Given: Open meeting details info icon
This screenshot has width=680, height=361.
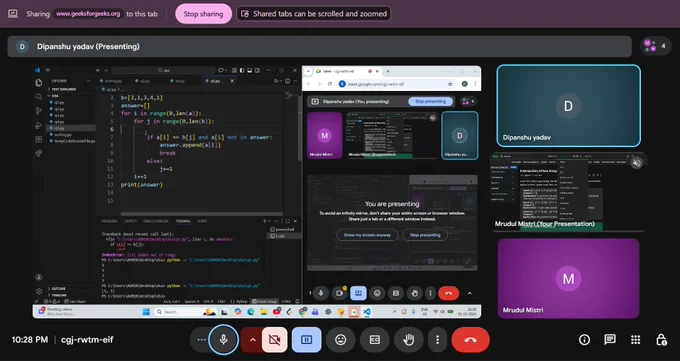Looking at the screenshot, I should point(584,339).
